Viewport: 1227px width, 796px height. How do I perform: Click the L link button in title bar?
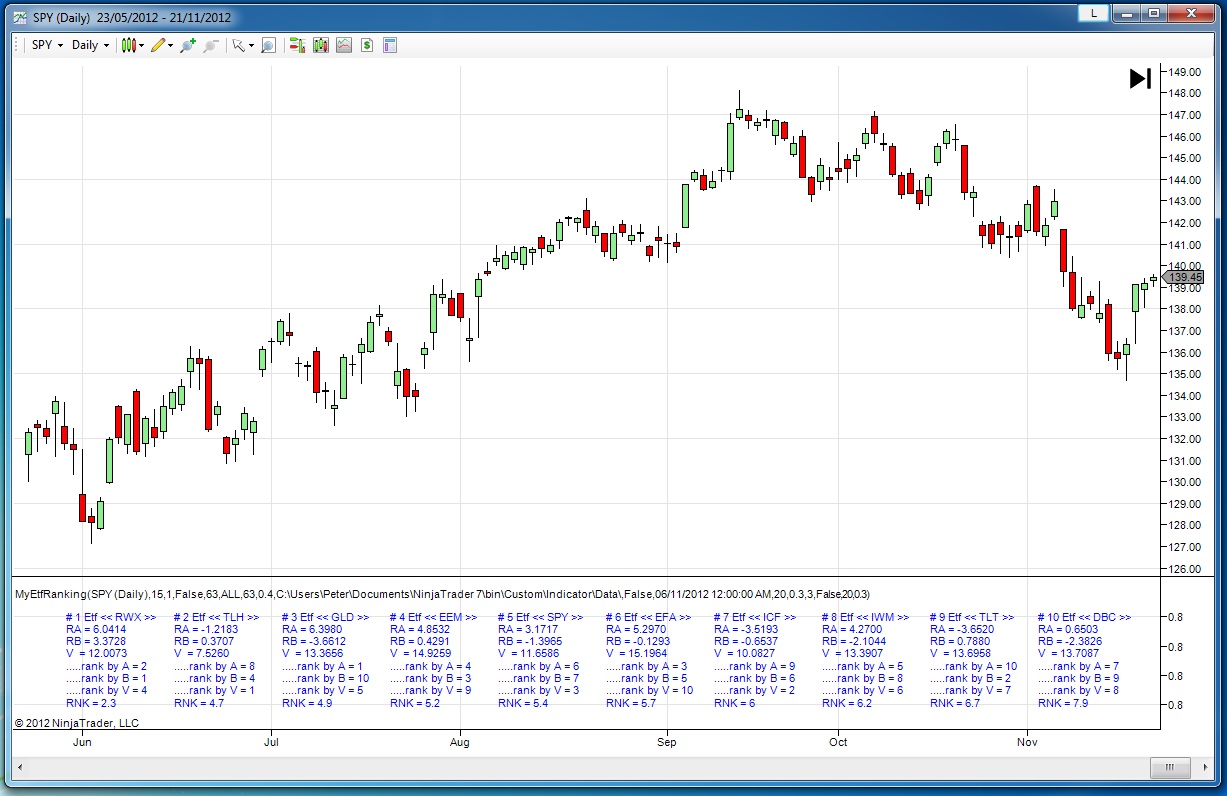click(x=1093, y=13)
